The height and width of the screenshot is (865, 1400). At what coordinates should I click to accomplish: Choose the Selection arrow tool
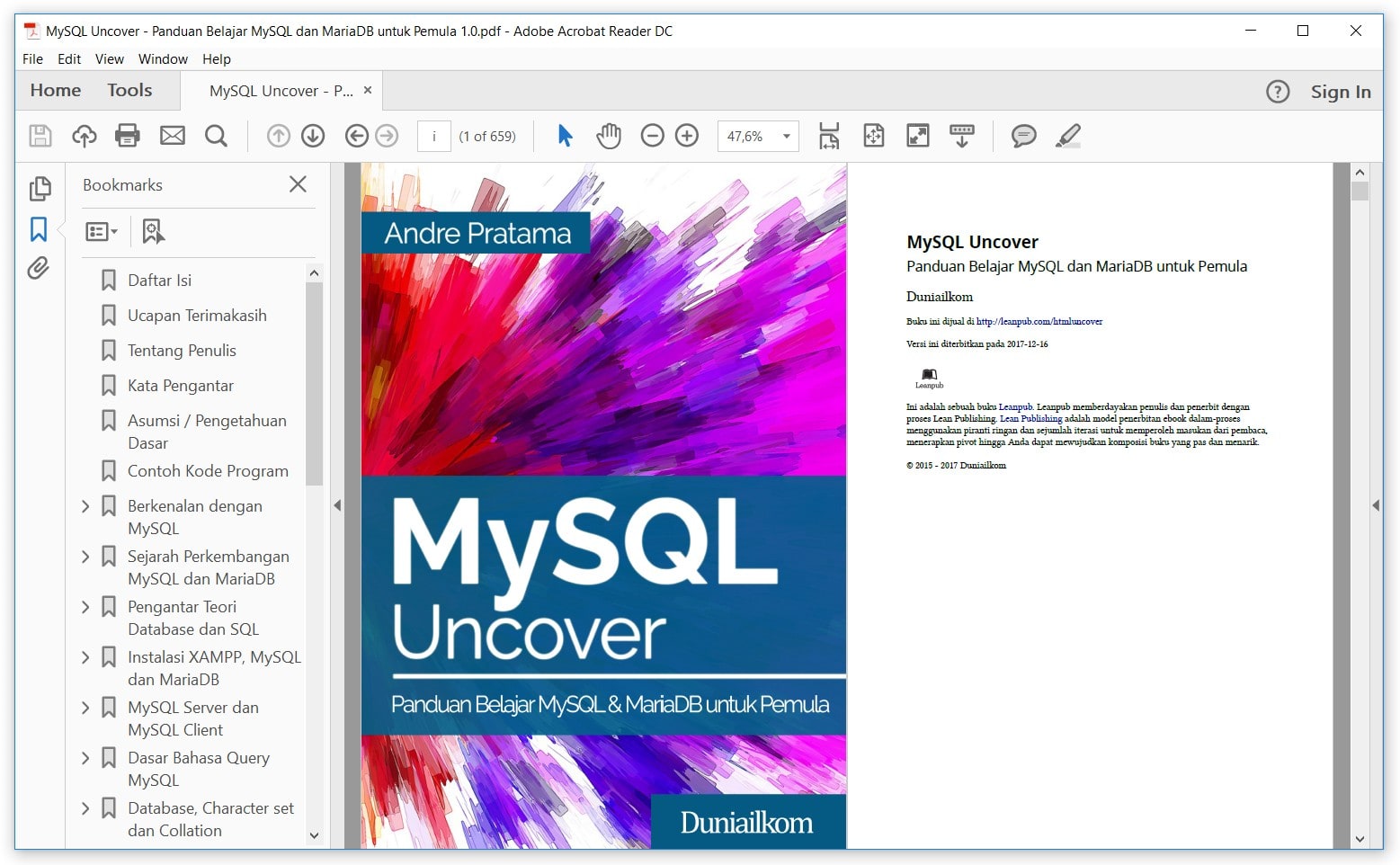click(565, 136)
